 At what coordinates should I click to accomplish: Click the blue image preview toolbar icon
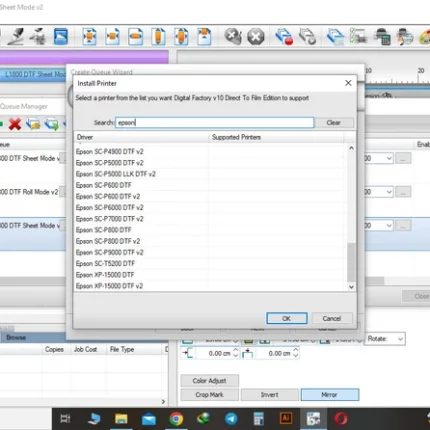pos(61,36)
